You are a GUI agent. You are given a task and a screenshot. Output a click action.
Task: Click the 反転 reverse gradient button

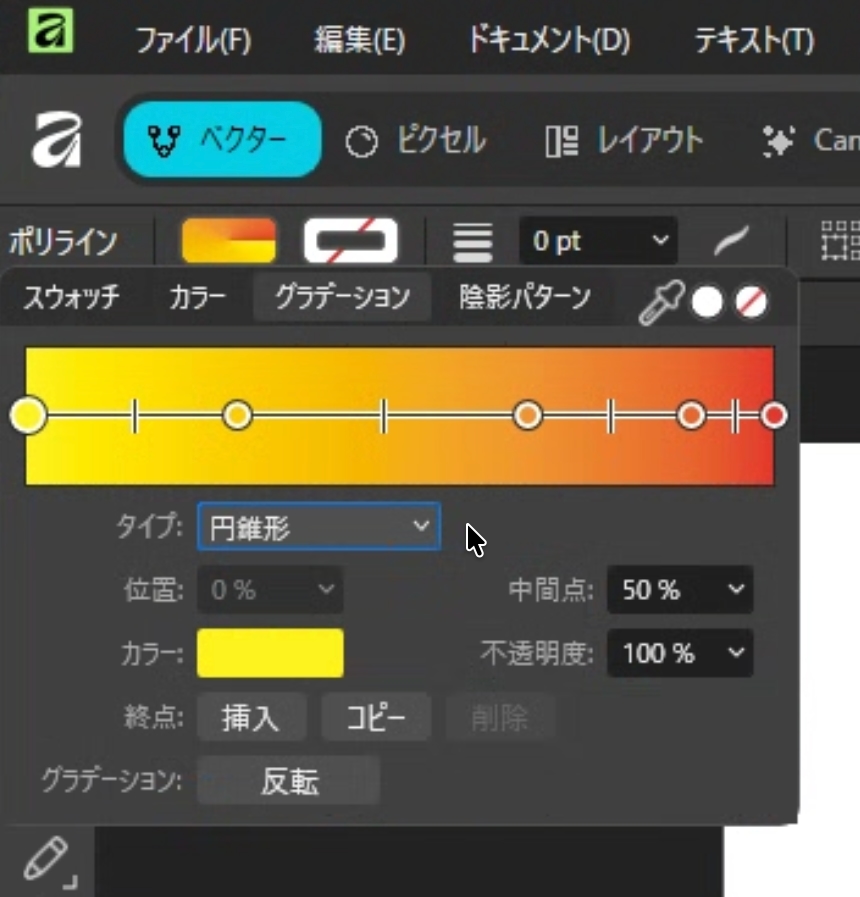(289, 781)
